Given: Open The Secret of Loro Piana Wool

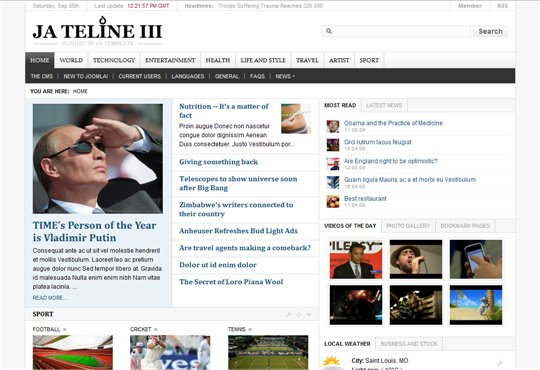Looking at the screenshot, I should (x=231, y=282).
